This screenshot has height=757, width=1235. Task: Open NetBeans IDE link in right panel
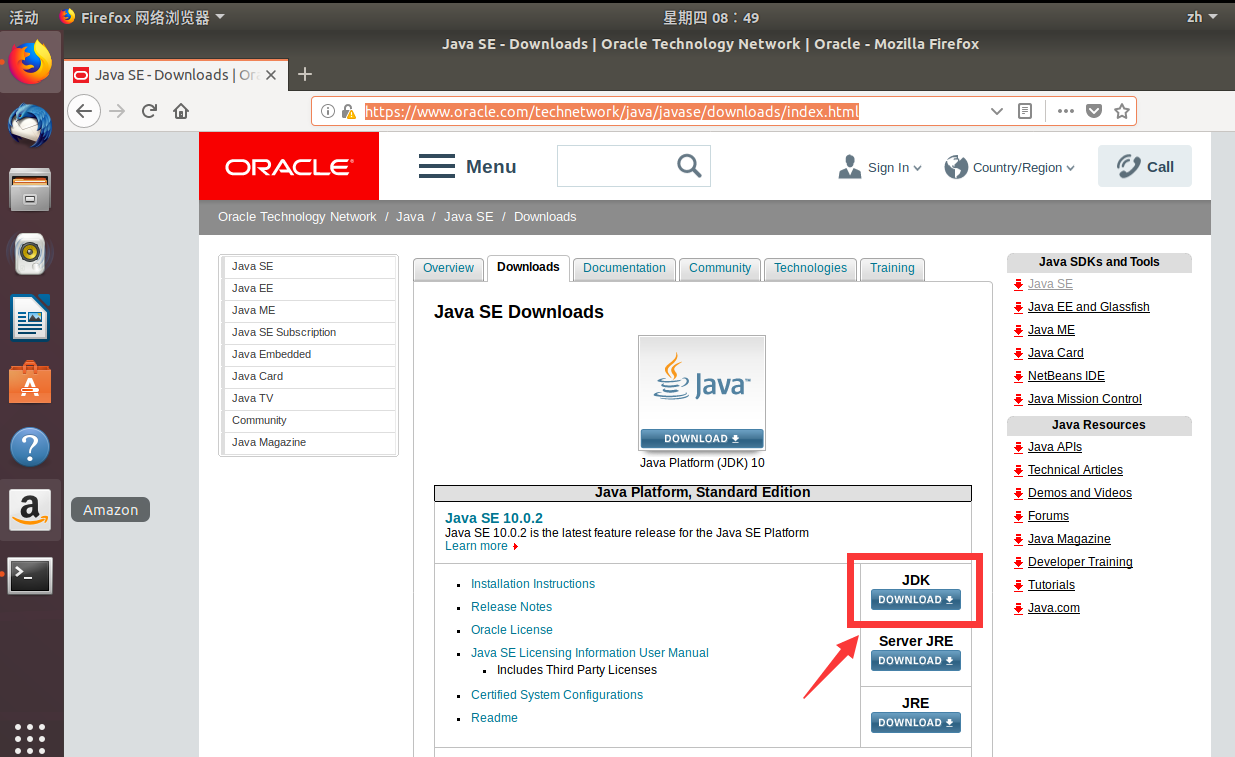coord(1066,376)
